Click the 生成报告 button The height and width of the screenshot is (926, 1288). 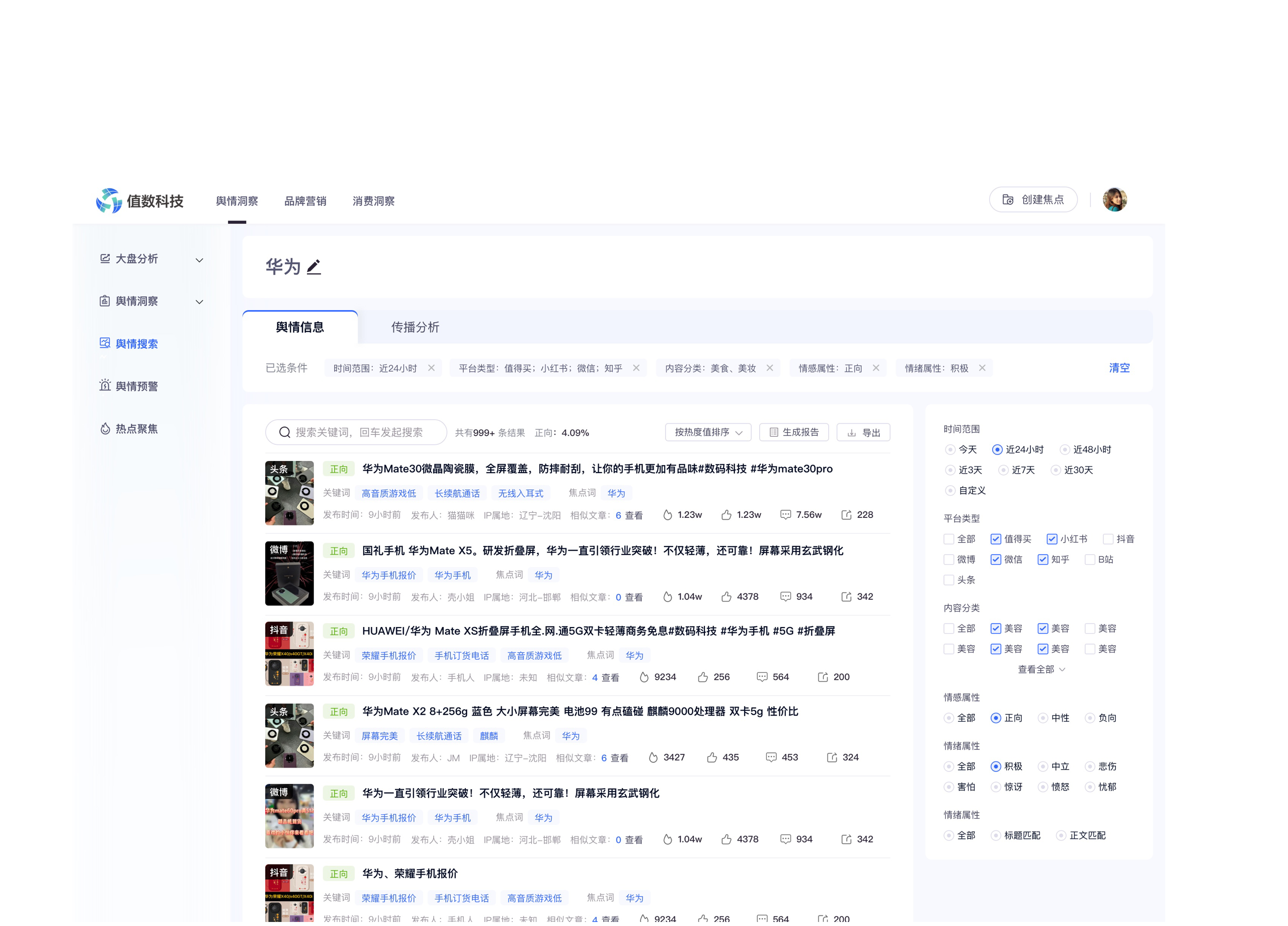tap(793, 432)
